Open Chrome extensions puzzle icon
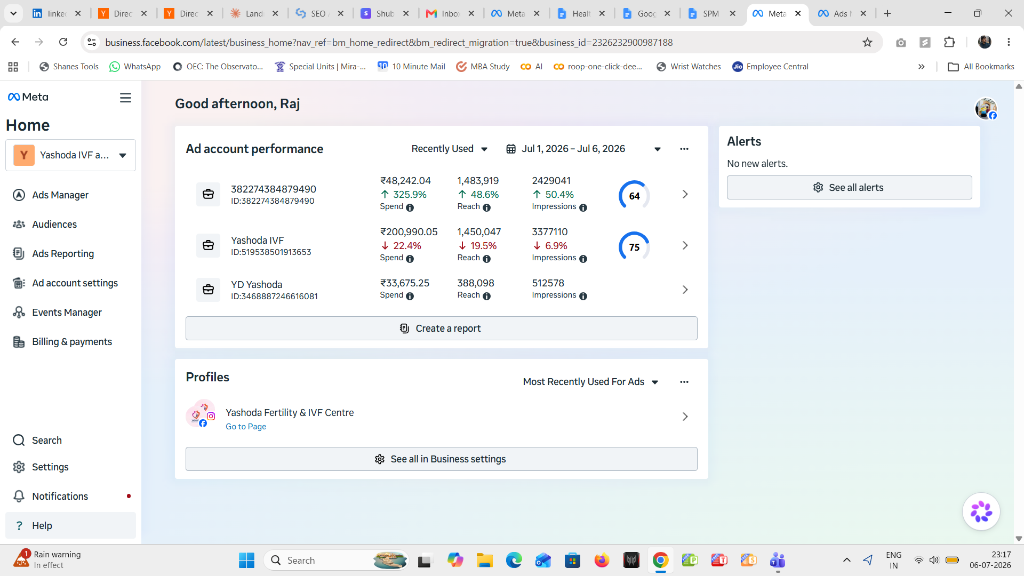Viewport: 1024px width, 576px height. [950, 42]
